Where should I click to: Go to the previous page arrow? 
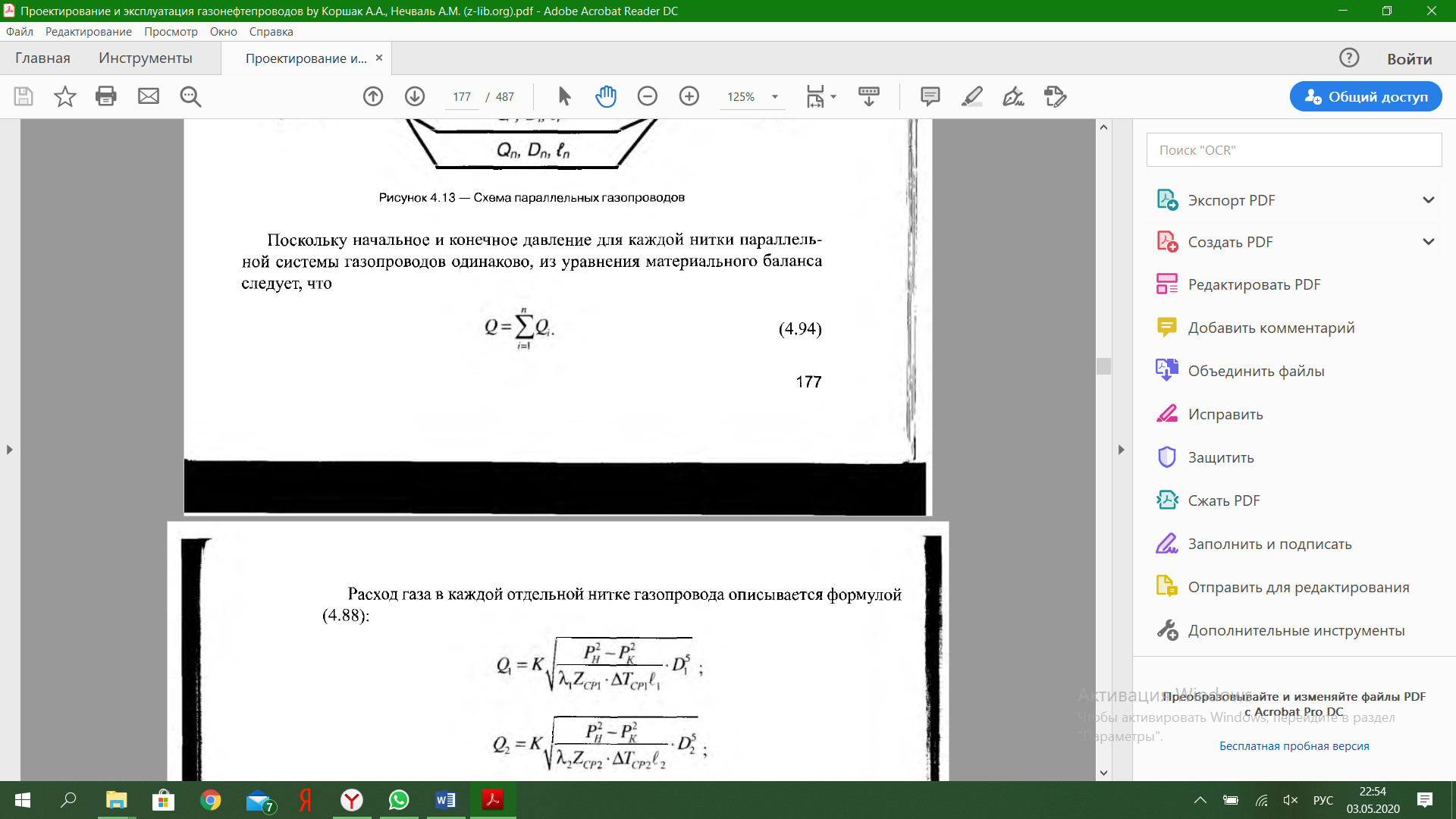tap(372, 96)
